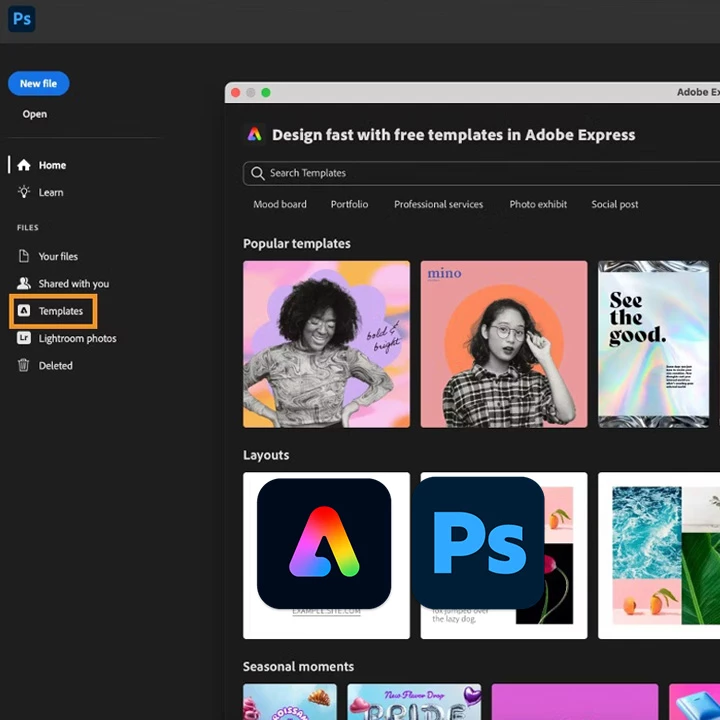
Task: Select the Portfolio category
Action: [349, 204]
